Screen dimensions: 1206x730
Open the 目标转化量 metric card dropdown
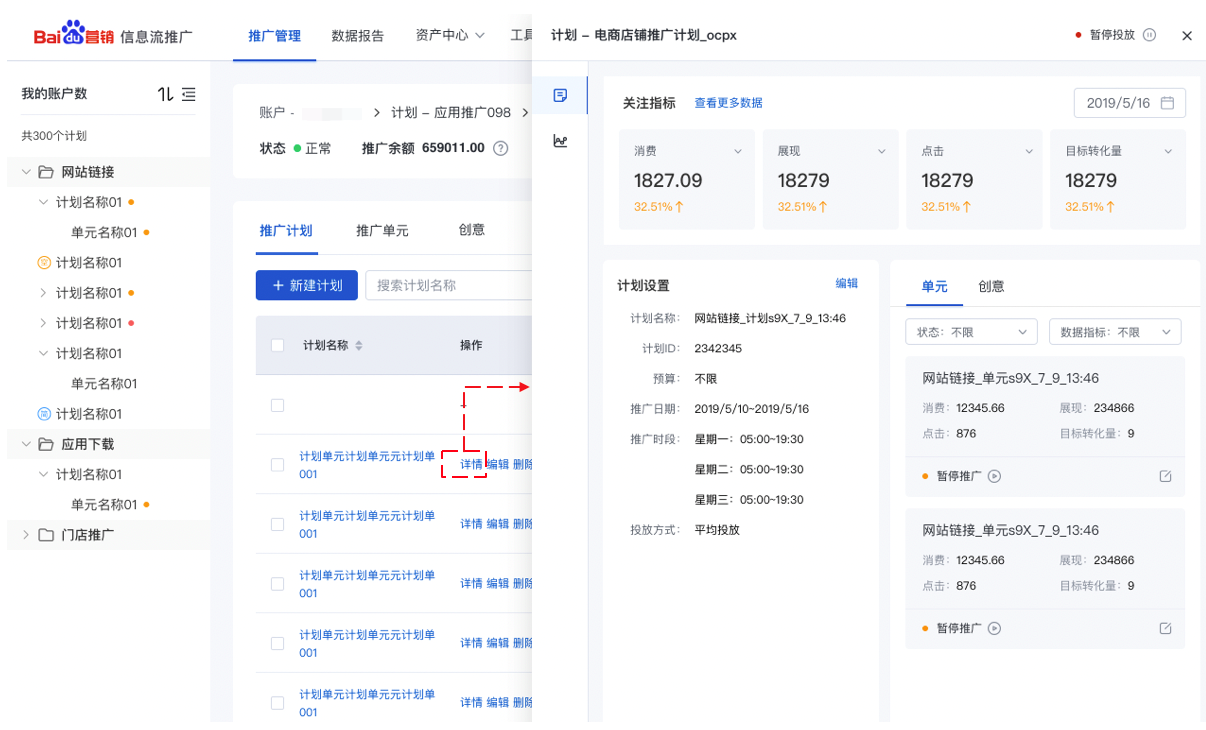point(1168,151)
